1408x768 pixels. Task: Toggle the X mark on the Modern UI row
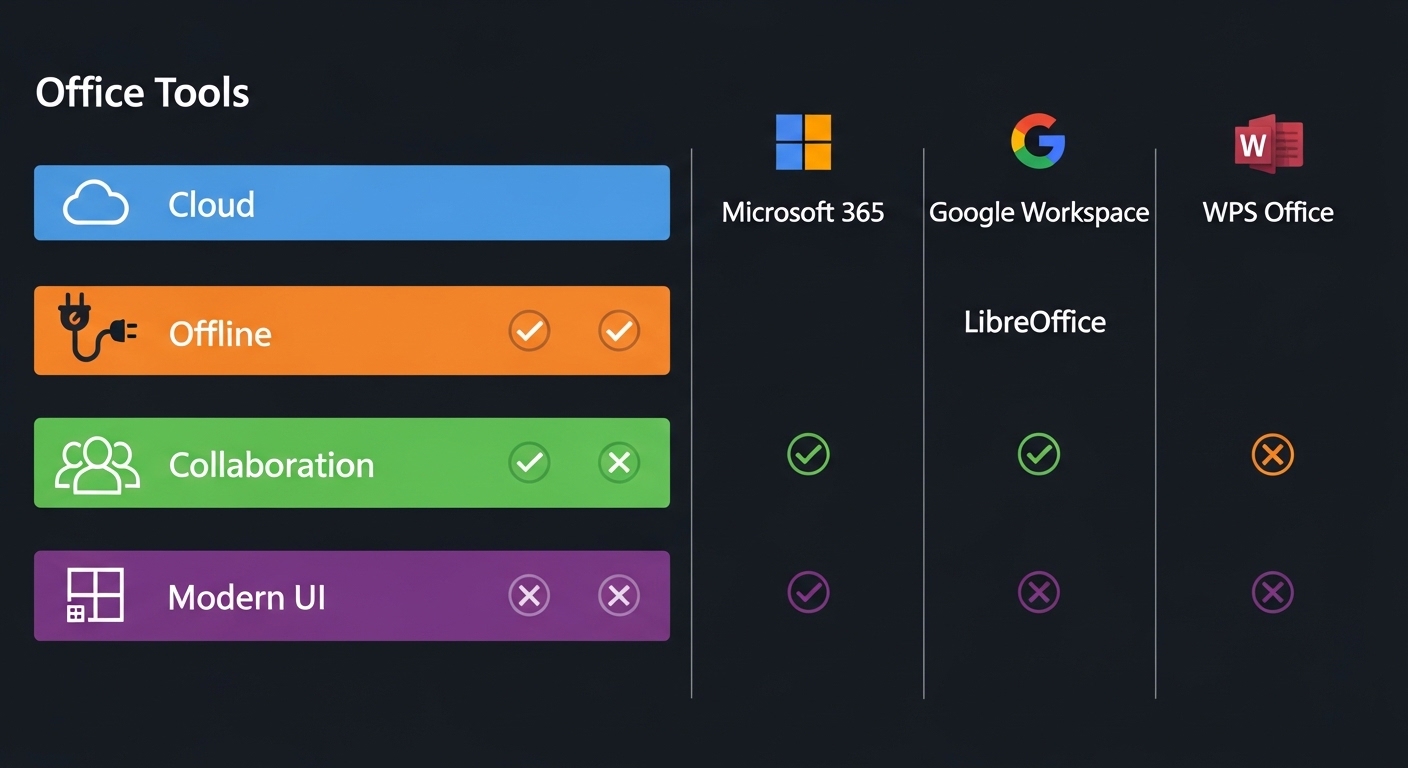click(530, 595)
